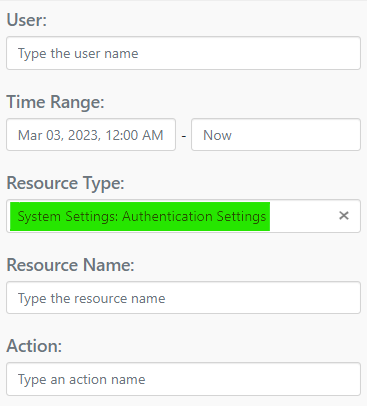Click the 'Action:' label

34,346
